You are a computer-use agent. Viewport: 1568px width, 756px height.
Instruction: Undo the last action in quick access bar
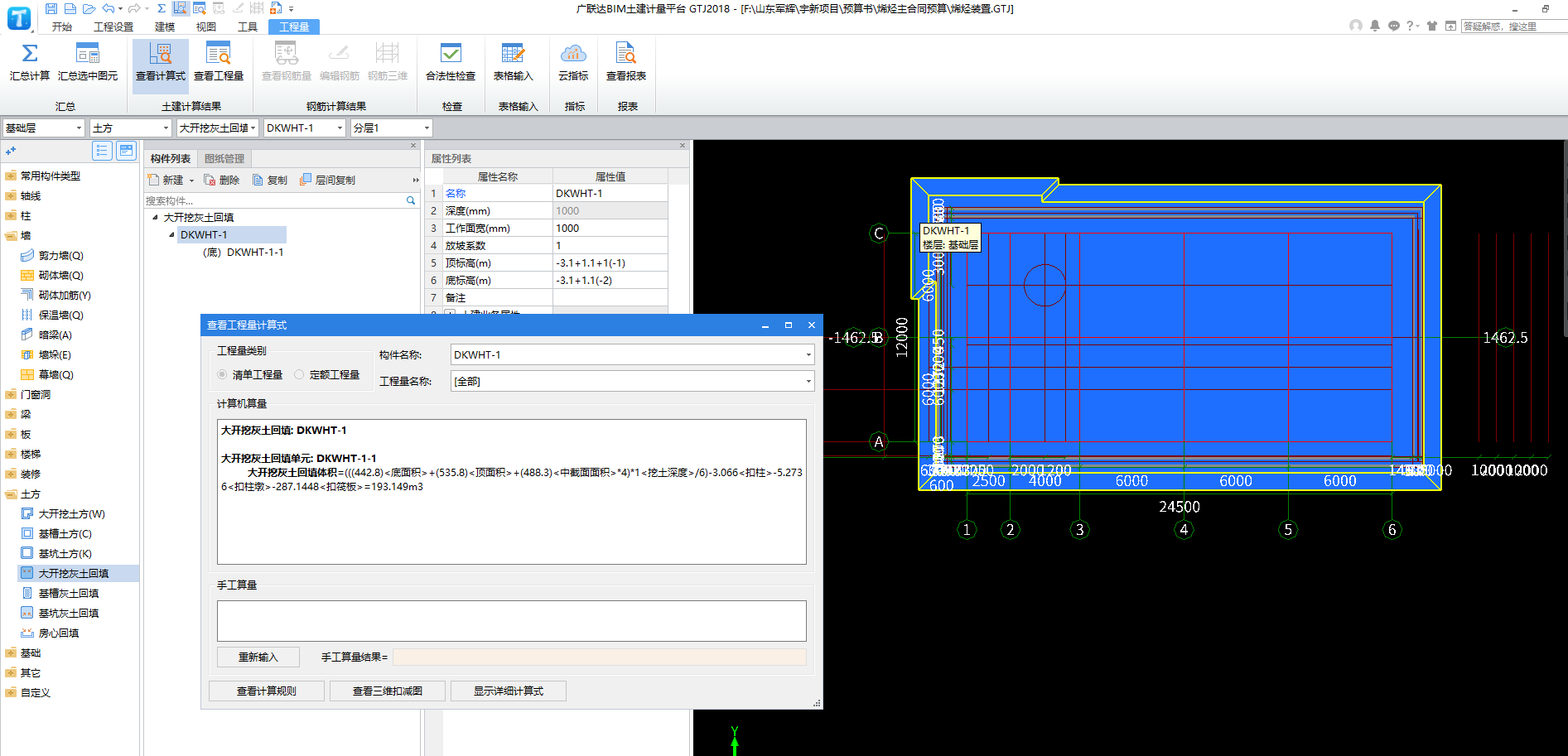(x=109, y=8)
